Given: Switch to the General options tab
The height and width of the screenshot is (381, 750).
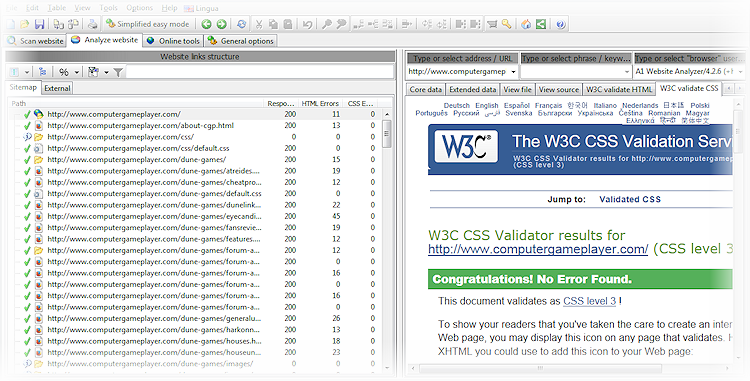Looking at the screenshot, I should click(241, 41).
